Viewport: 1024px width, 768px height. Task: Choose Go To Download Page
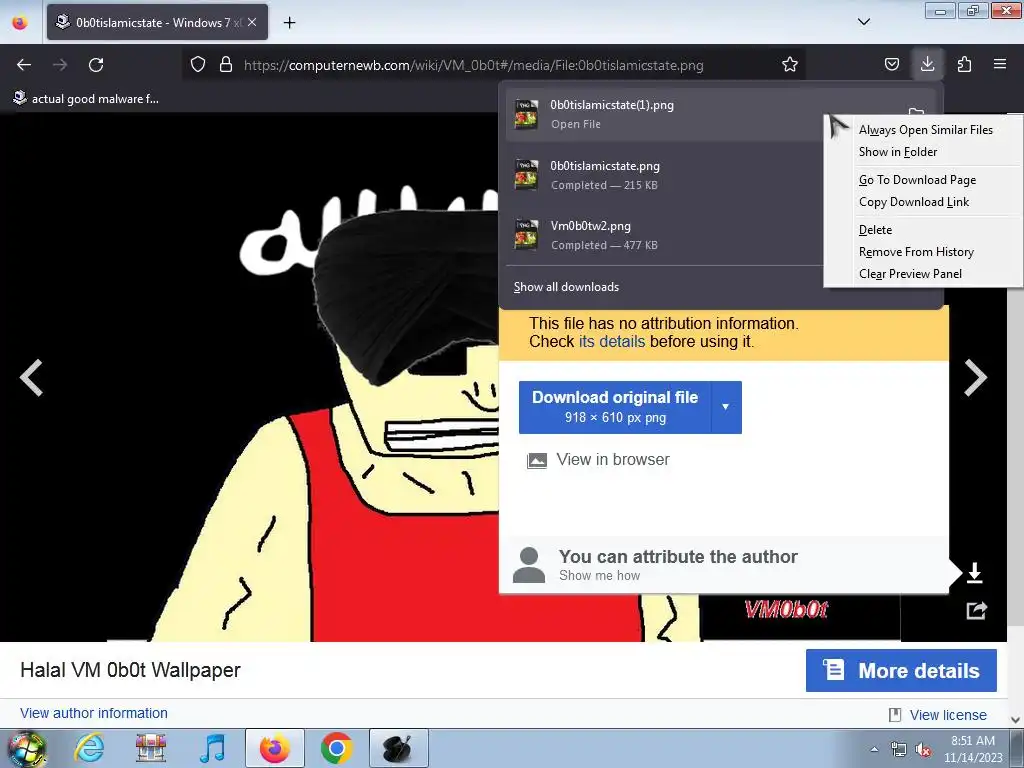click(x=918, y=180)
